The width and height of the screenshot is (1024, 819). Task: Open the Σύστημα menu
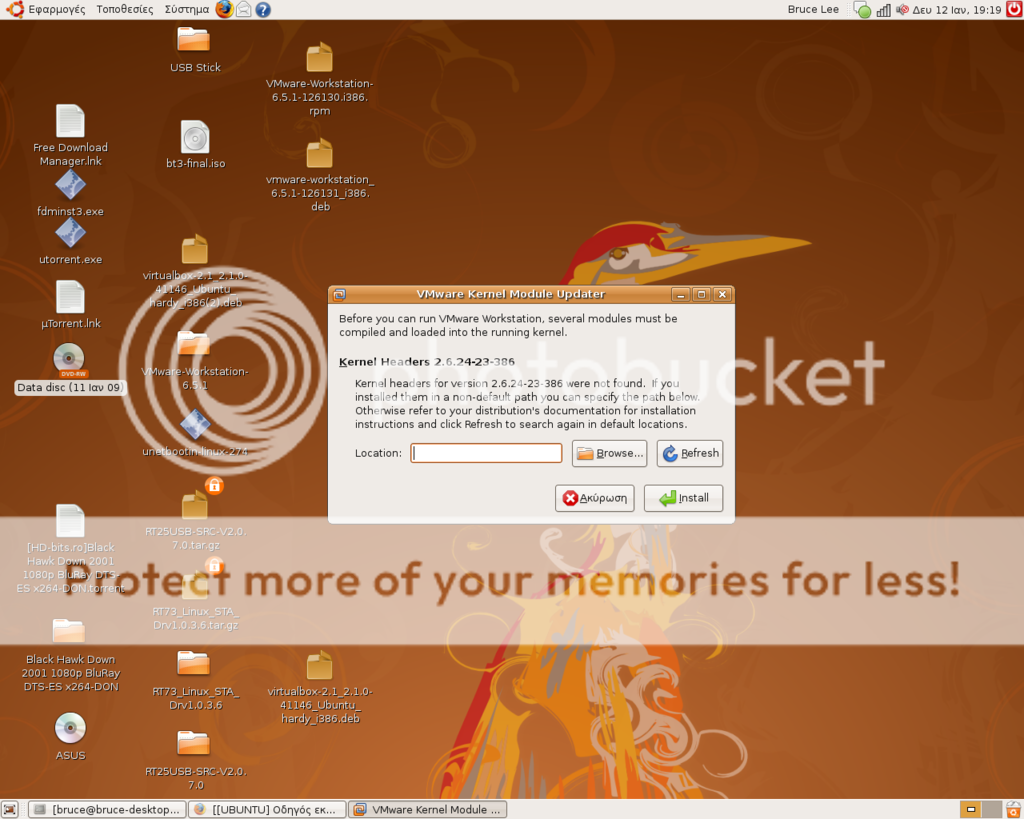point(187,9)
